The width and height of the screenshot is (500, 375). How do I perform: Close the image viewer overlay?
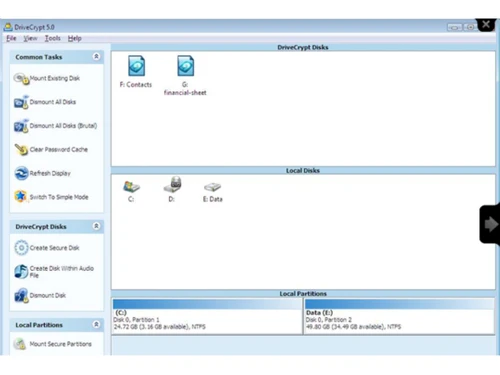(486, 24)
